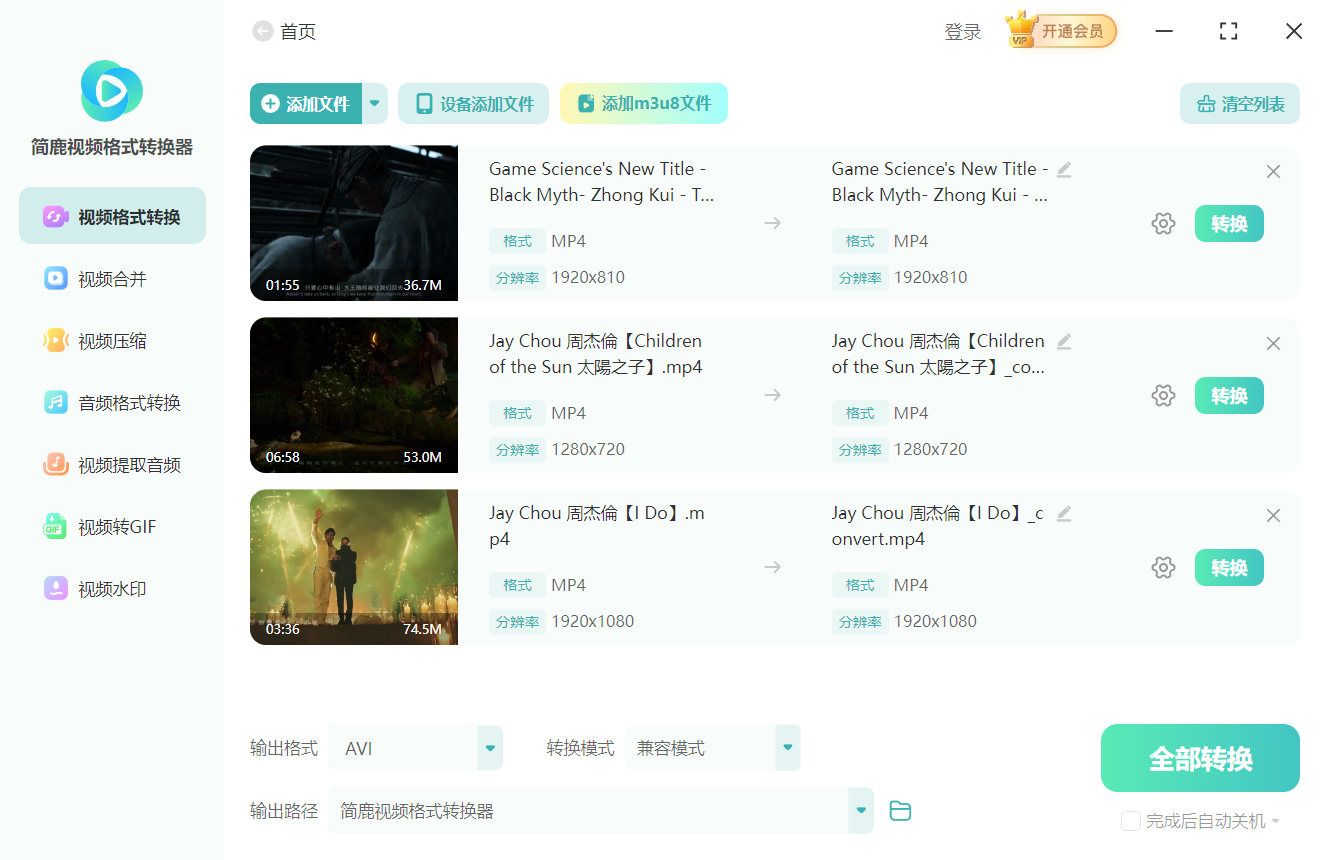Click the 视频压缩 sidebar icon
This screenshot has height=860, width=1326.
(55, 340)
